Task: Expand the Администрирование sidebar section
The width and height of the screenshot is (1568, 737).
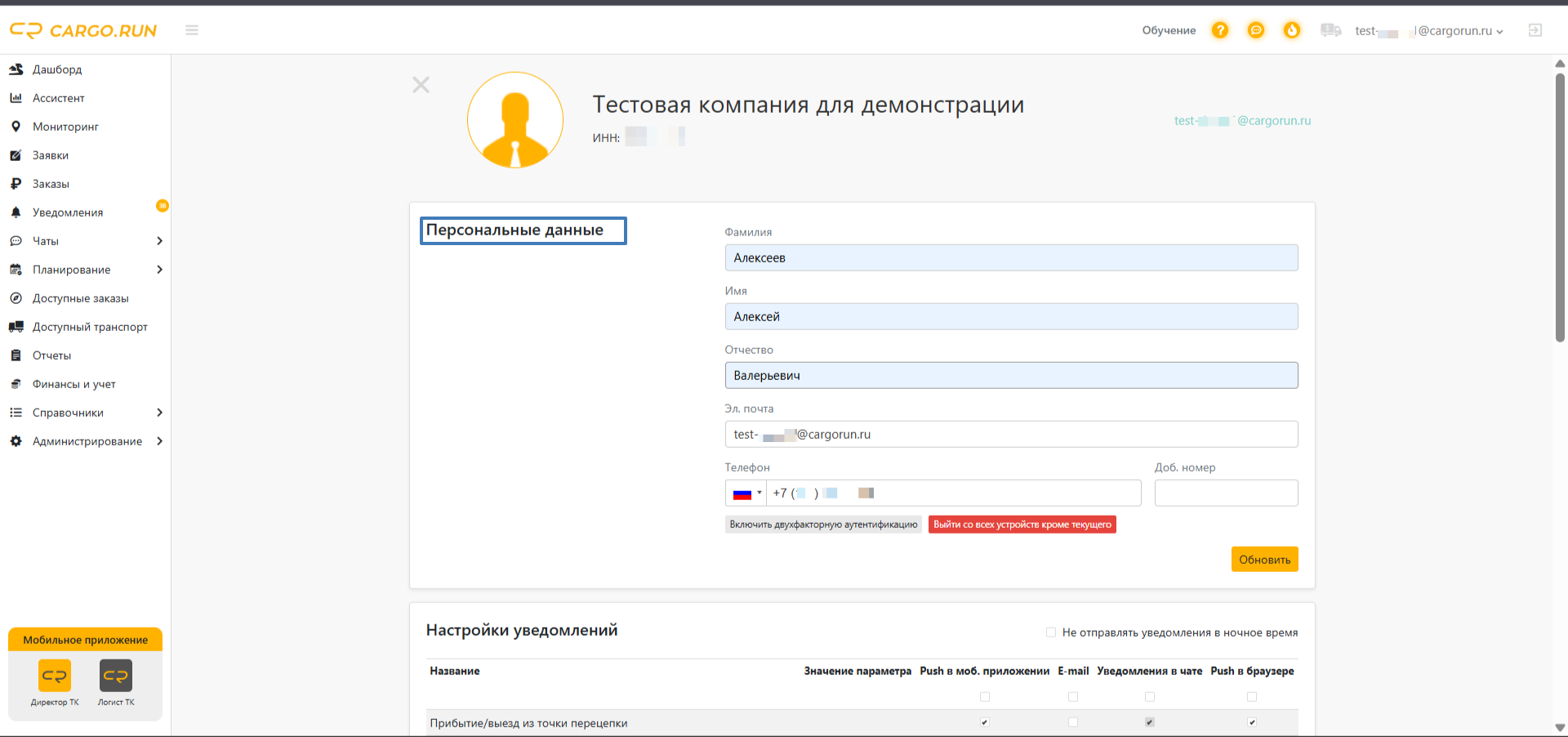Action: pos(159,441)
